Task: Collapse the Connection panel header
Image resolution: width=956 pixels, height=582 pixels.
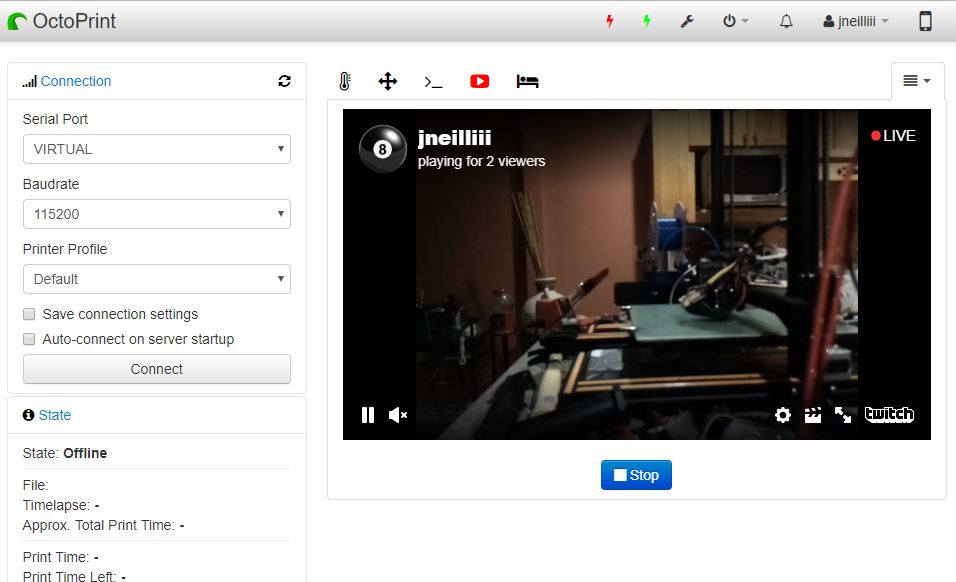Action: [x=76, y=81]
